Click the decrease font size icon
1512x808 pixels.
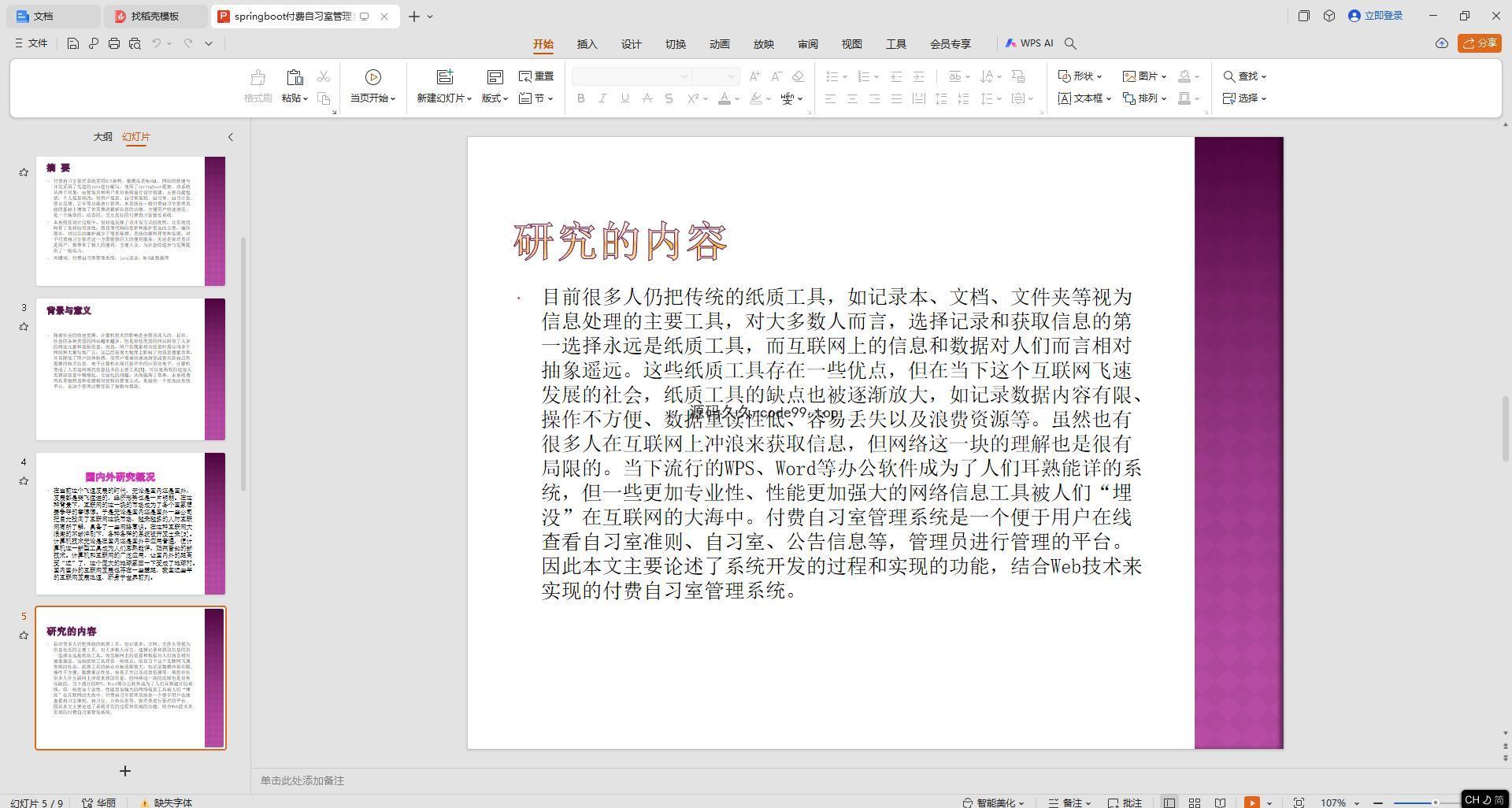[x=776, y=76]
